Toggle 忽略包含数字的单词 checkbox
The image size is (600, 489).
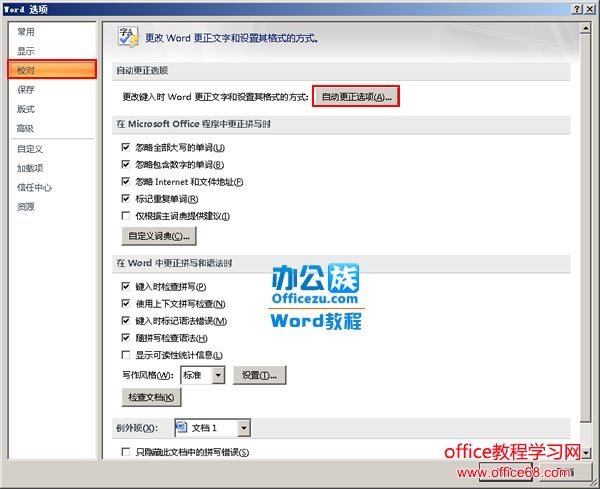(126, 164)
